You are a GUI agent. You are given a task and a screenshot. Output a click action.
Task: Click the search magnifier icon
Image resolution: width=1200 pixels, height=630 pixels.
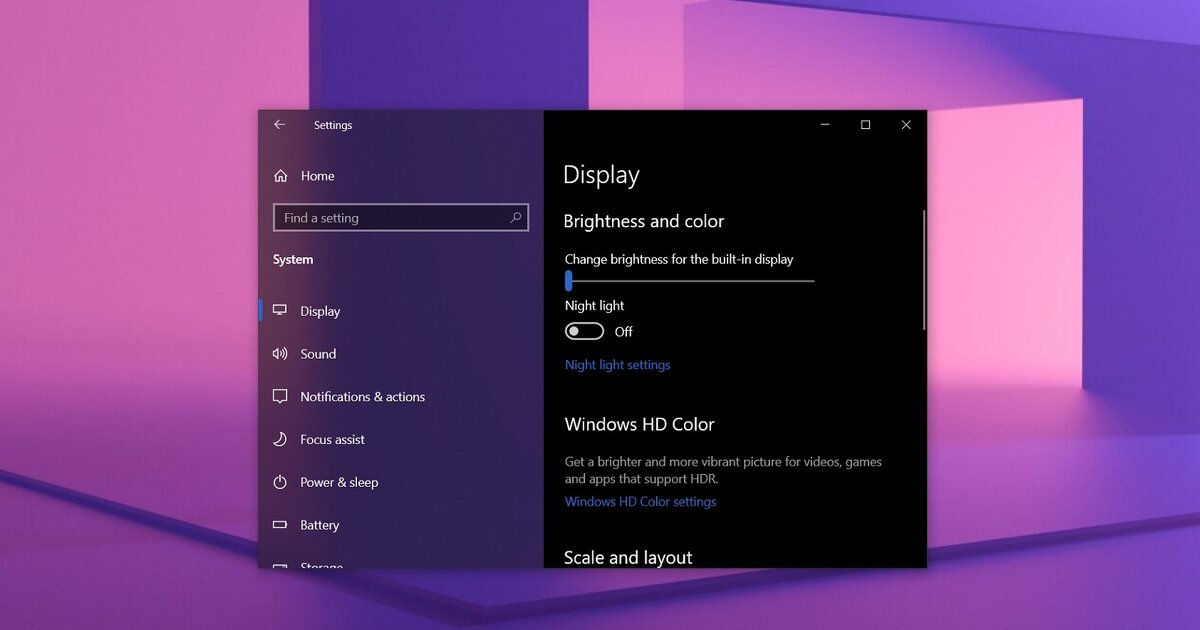tap(516, 217)
